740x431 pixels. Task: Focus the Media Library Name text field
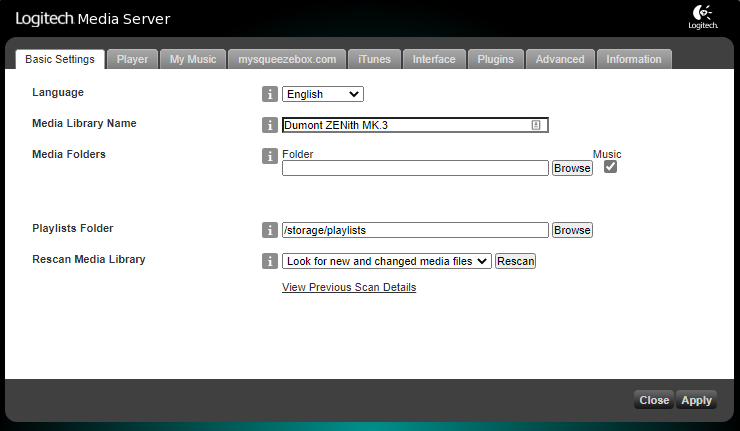tap(415, 125)
